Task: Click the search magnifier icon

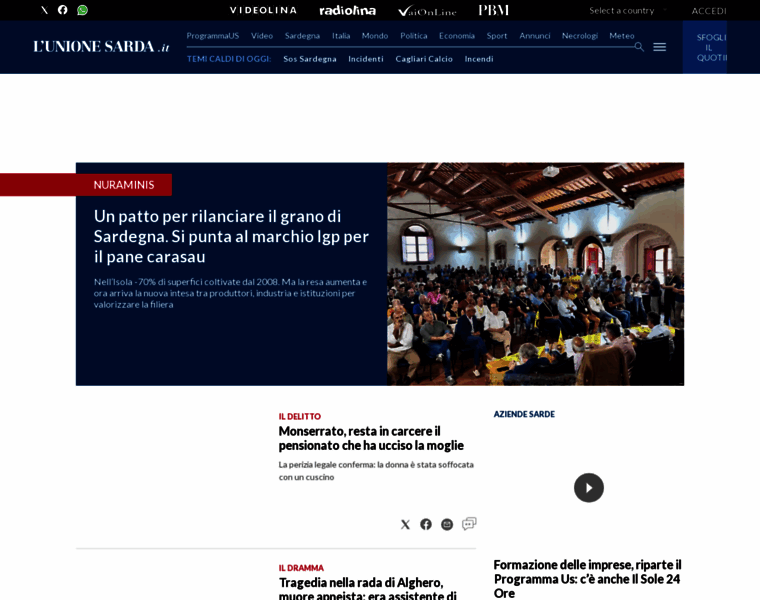Action: click(x=639, y=47)
